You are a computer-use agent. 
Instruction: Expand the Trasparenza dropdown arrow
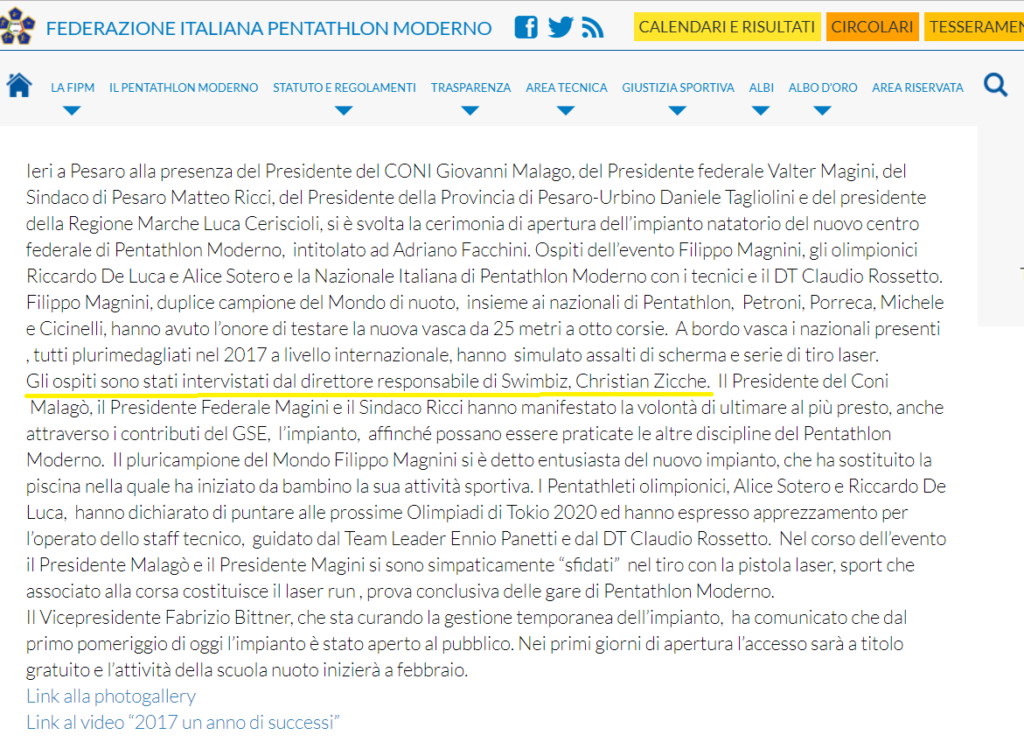pyautogui.click(x=470, y=111)
